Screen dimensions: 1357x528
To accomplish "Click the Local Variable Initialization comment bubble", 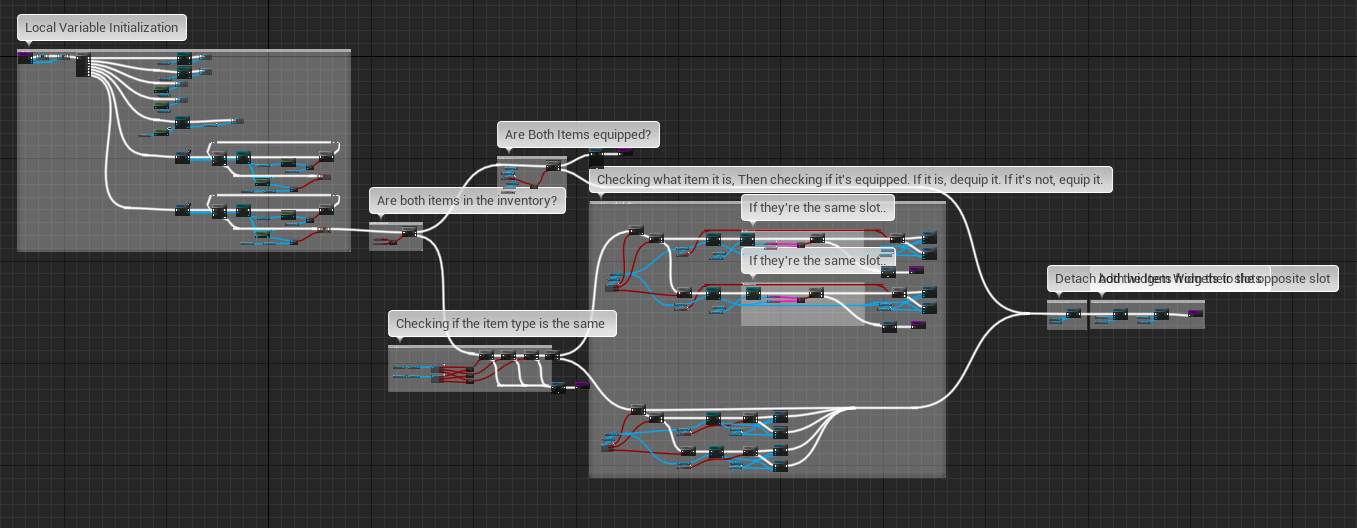I will [x=102, y=28].
